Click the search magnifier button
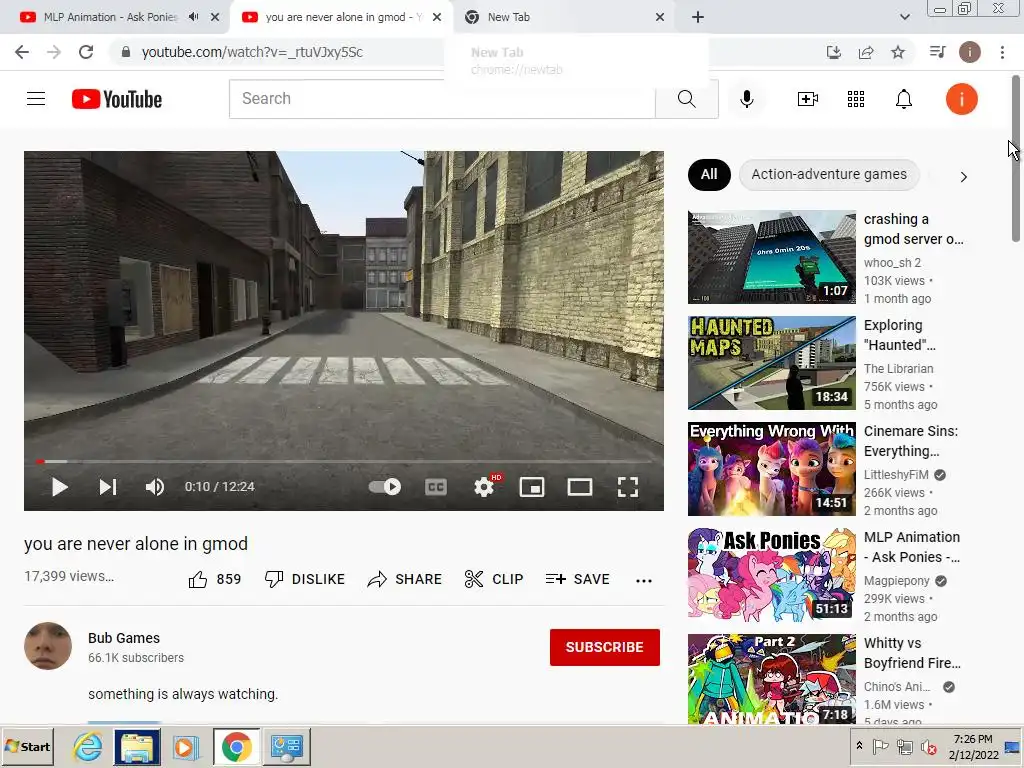 (x=686, y=99)
